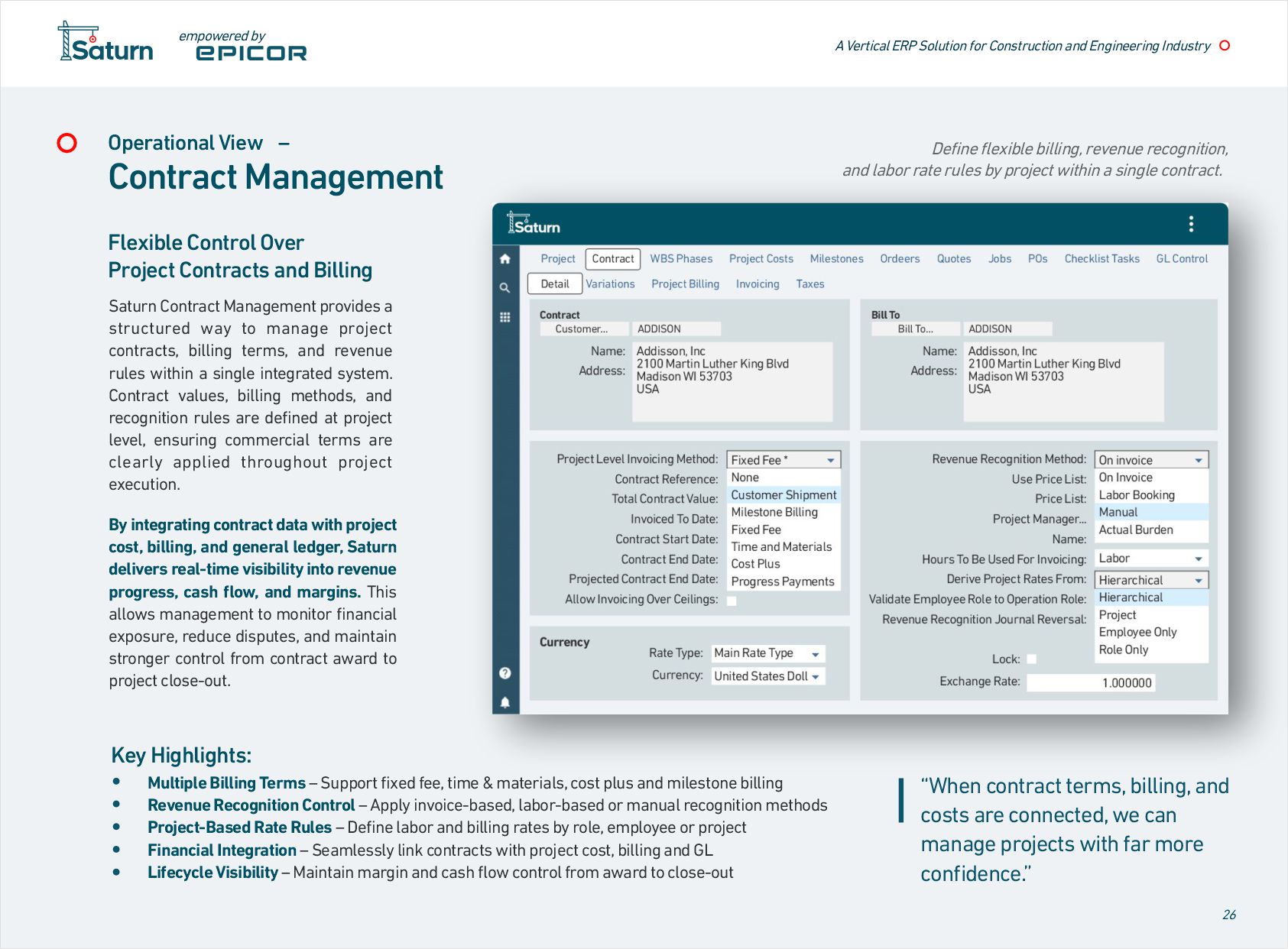Toggle the Lock checkbox
This screenshot has height=949, width=1288.
[1031, 659]
